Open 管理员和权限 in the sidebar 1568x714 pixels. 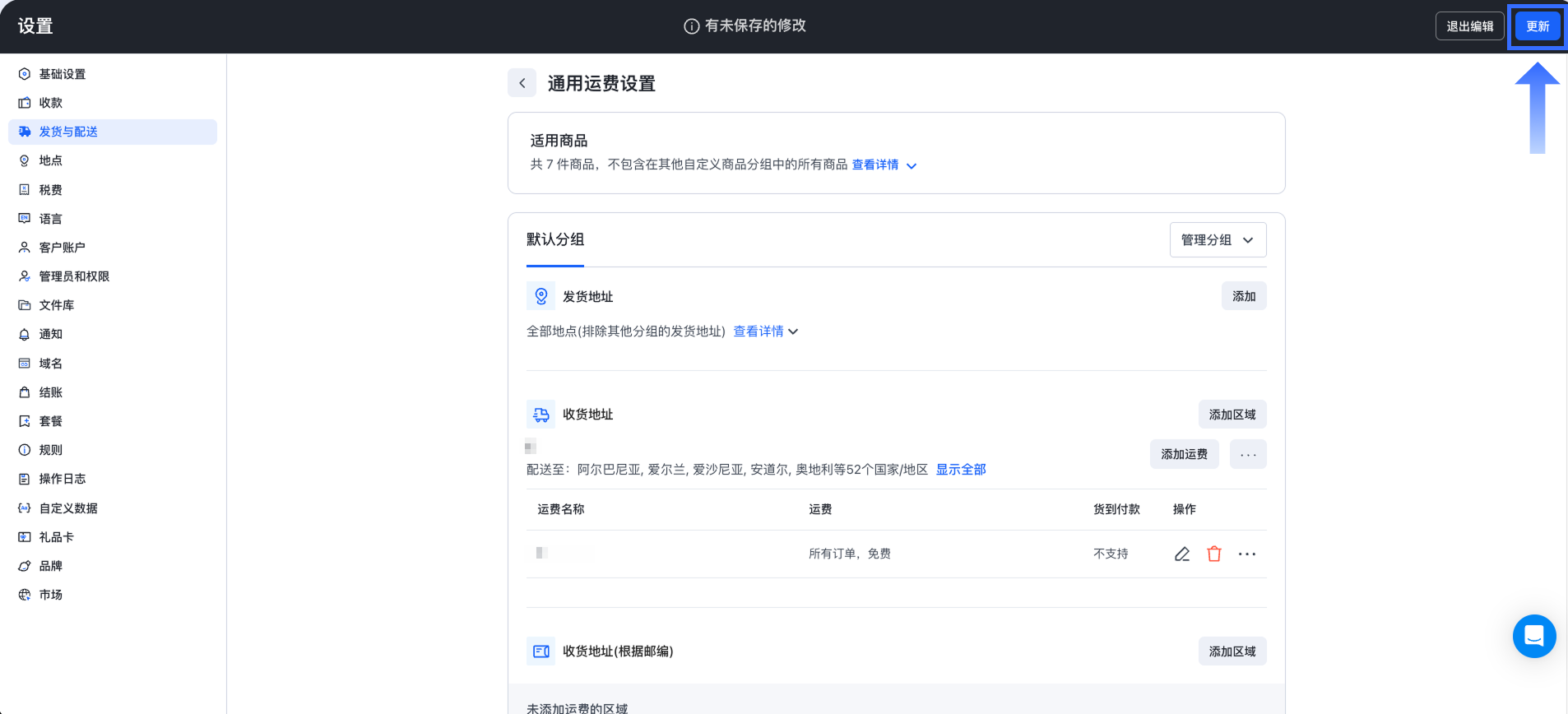point(74,276)
